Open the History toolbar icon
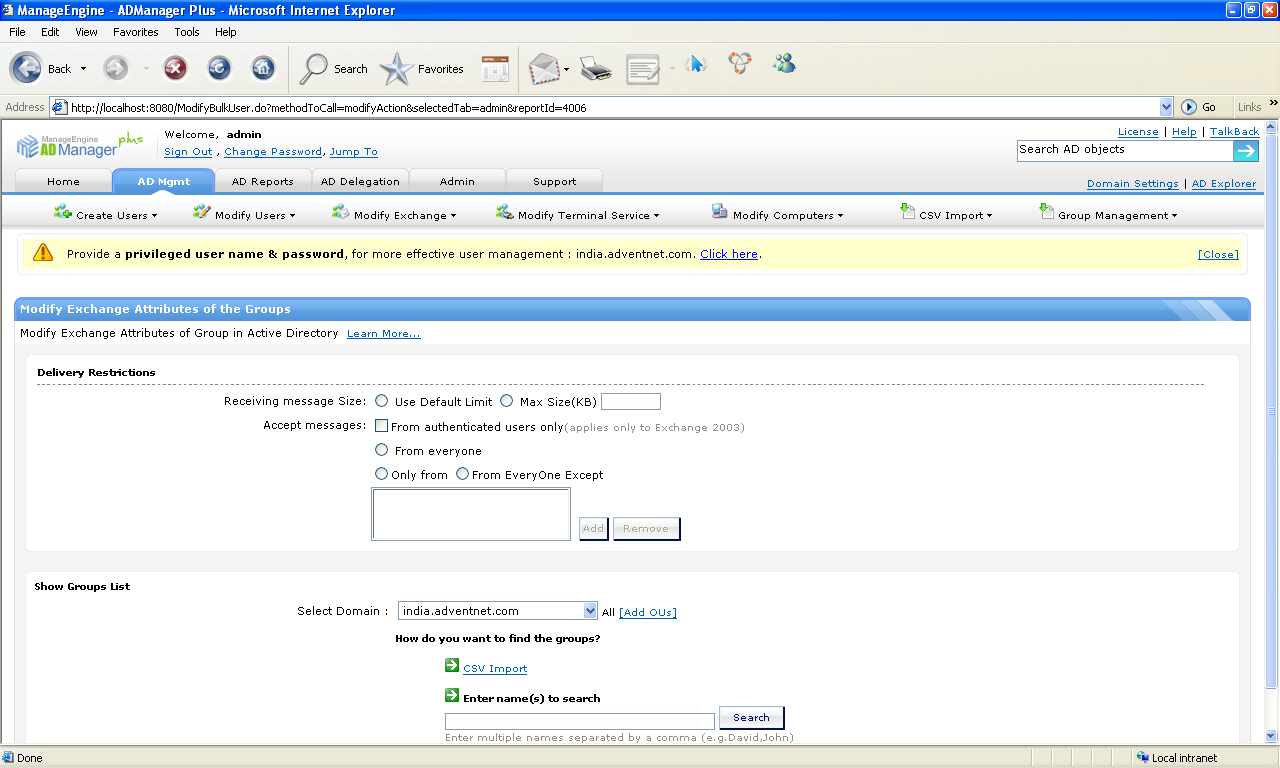This screenshot has width=1280, height=768. (x=495, y=69)
